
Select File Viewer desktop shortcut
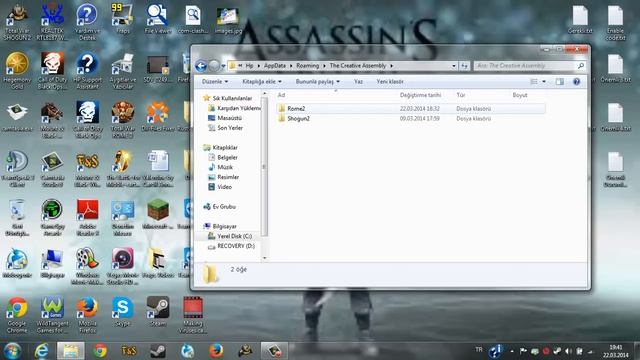pyautogui.click(x=158, y=19)
